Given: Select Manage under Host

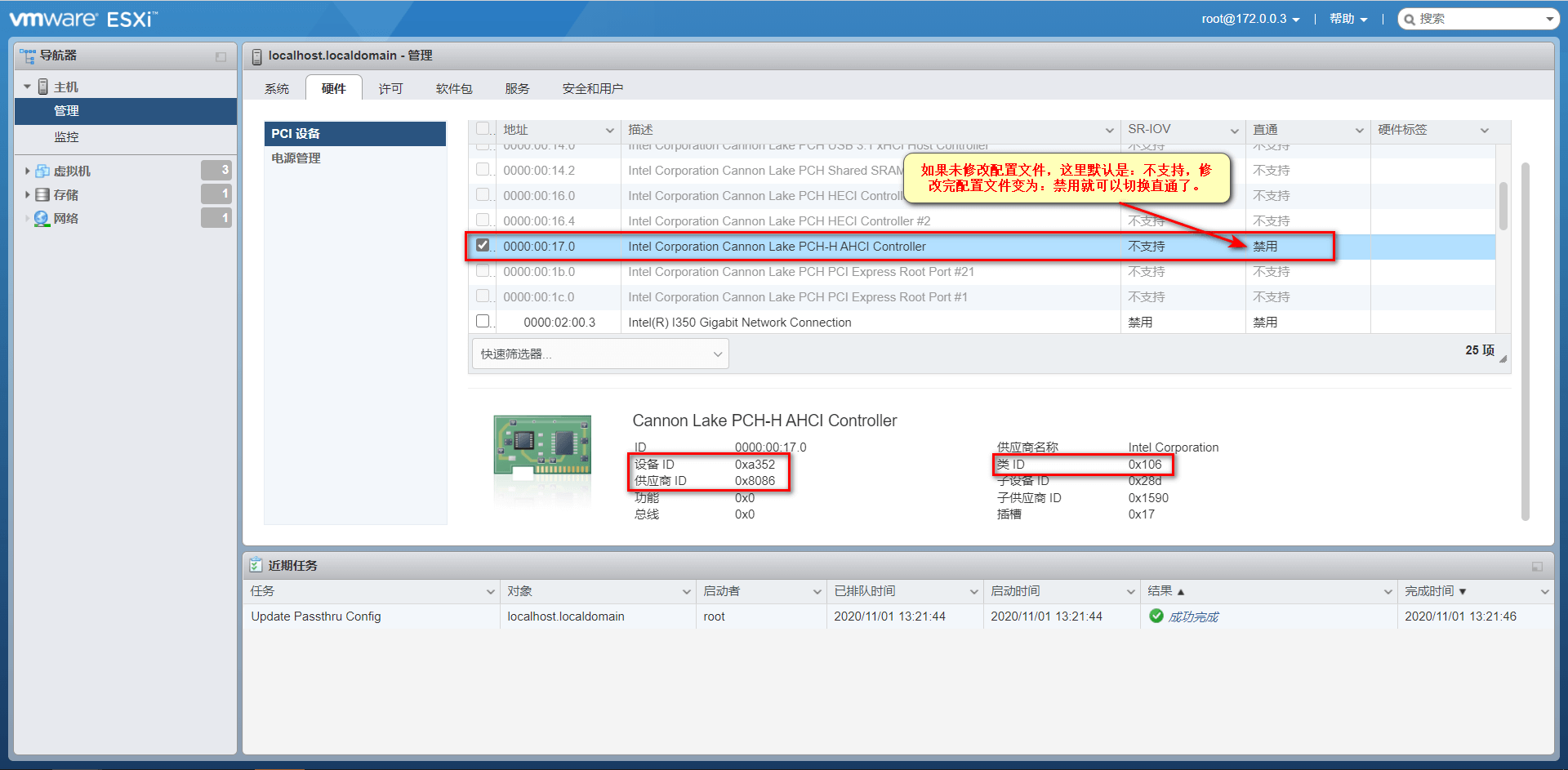Looking at the screenshot, I should point(126,111).
